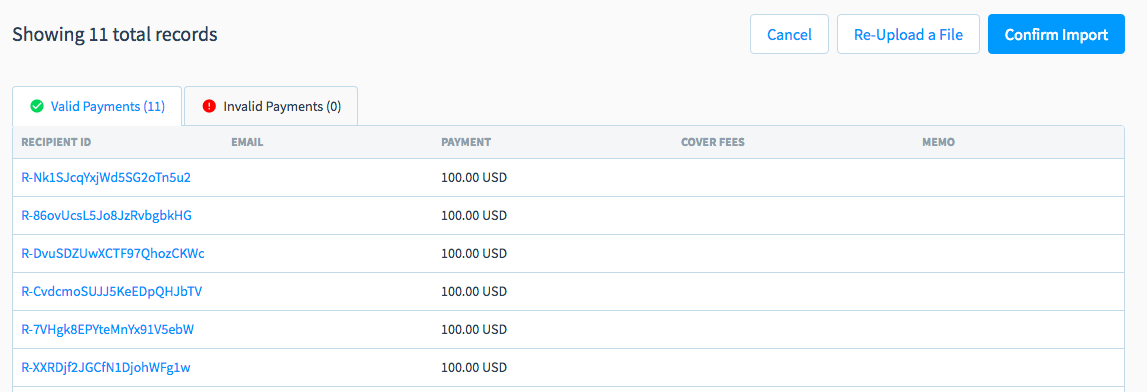Click 100.00 USD in R-86ovUcsL5Jo8JzRvbgbkHG row
1147x392 pixels.
[x=474, y=216]
